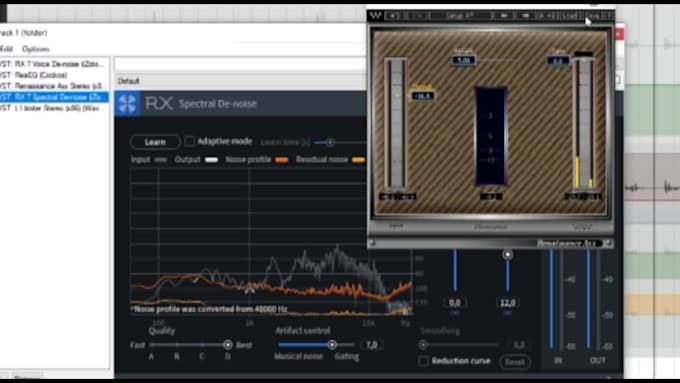Click the Reset button
Screen dimensions: 680x383
[515, 362]
